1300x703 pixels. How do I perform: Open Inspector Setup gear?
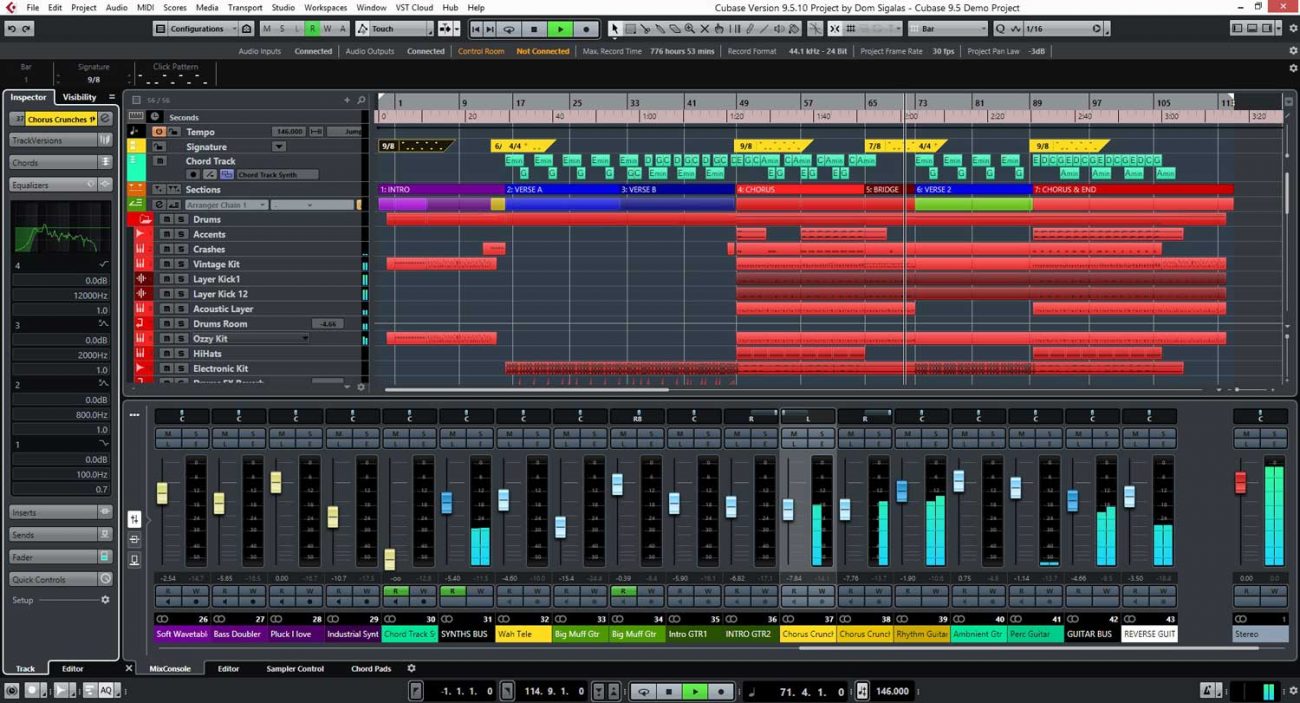[x=105, y=600]
